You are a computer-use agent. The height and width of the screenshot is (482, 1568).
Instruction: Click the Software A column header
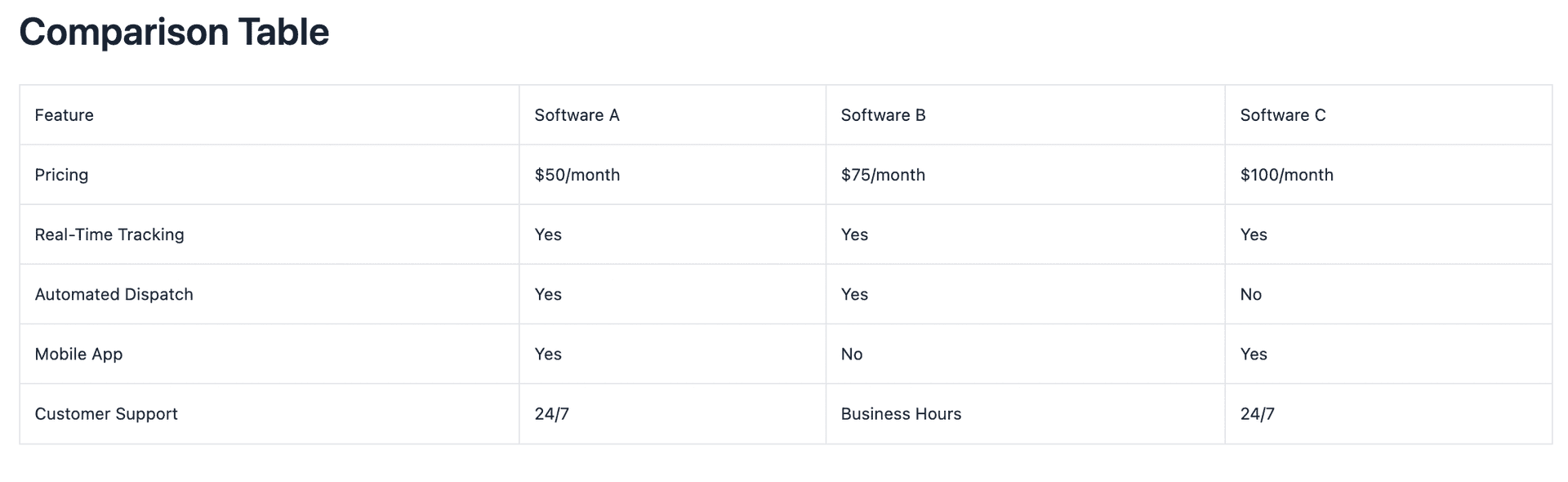coord(672,115)
